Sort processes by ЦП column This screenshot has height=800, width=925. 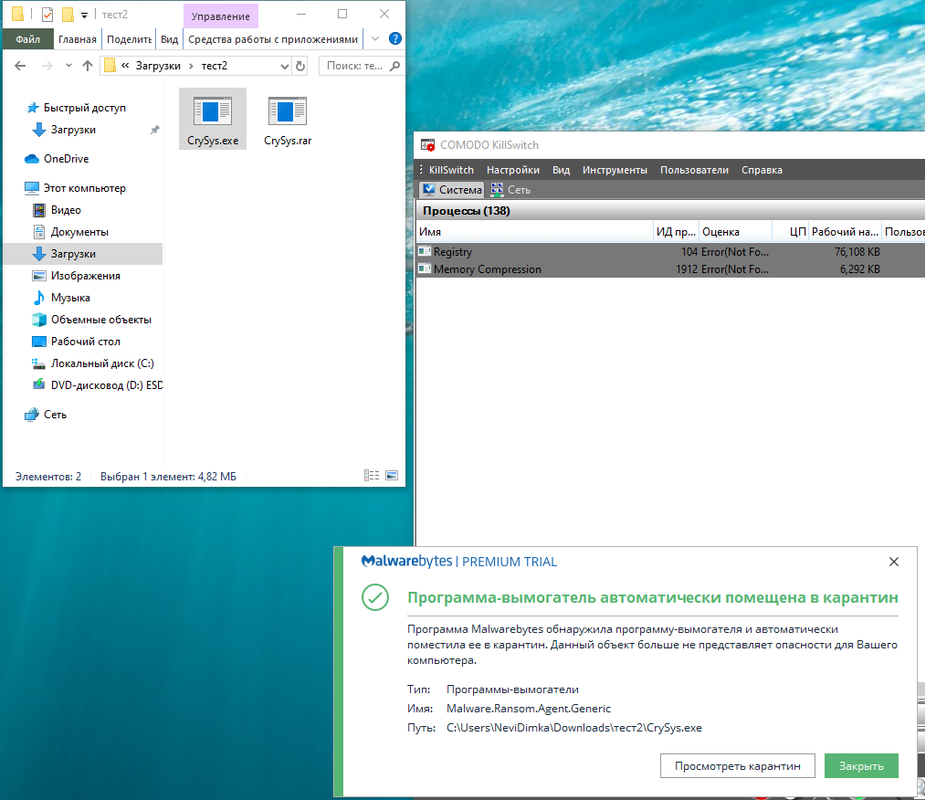pyautogui.click(x=790, y=232)
